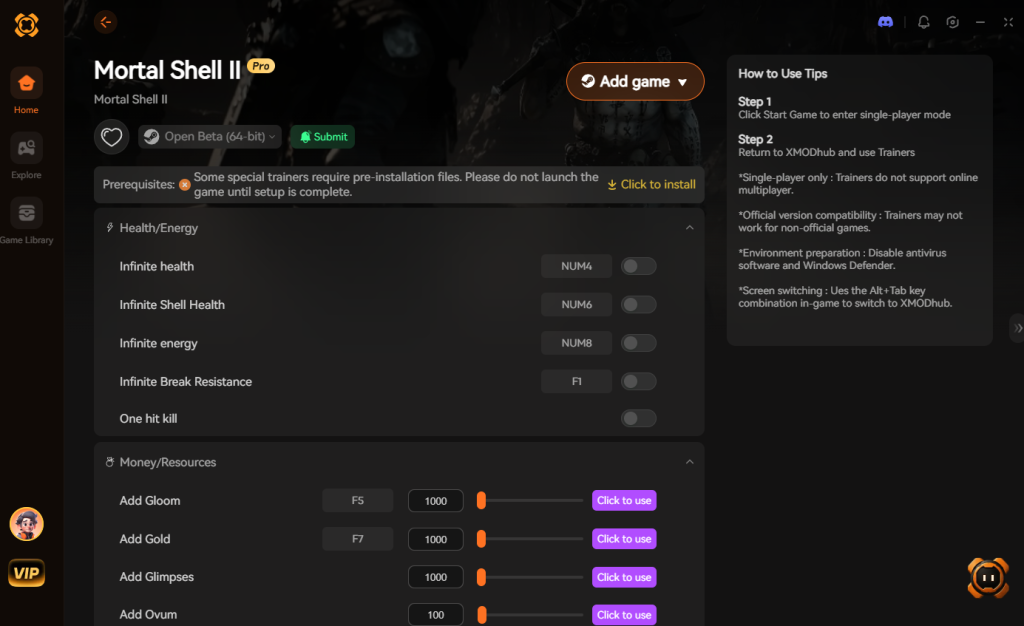Open the settings icon in title bar
This screenshot has width=1024, height=626.
[x=952, y=22]
